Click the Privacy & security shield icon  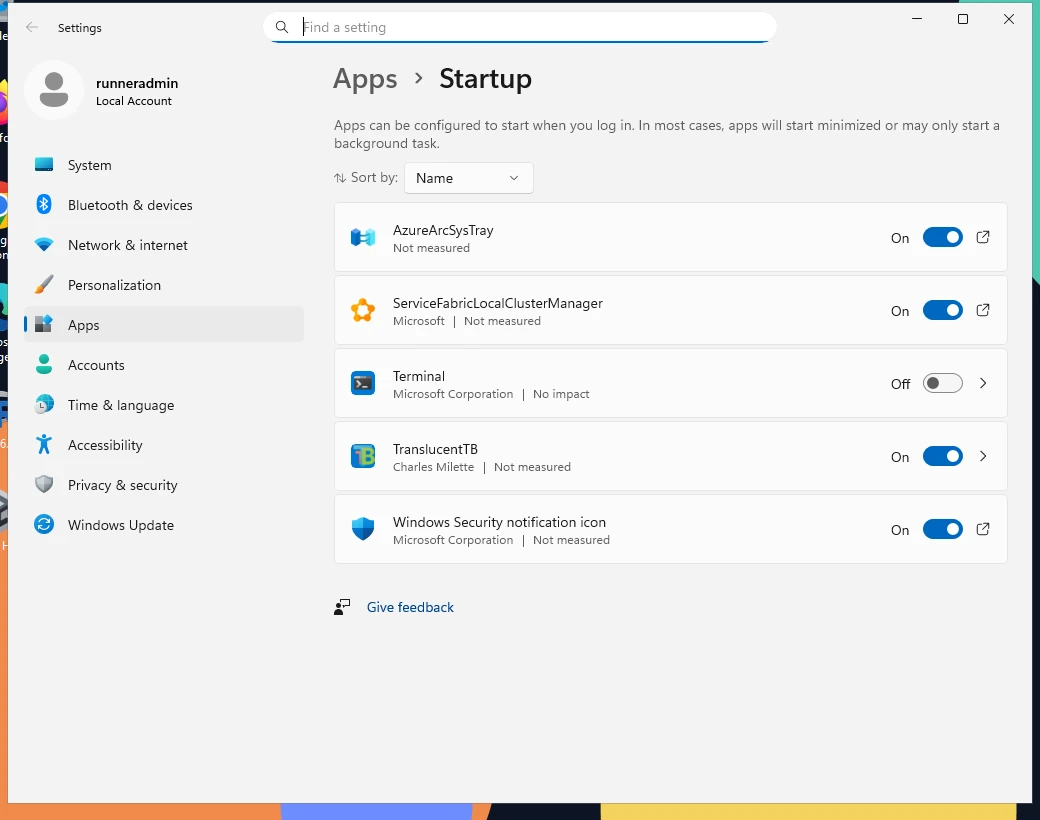(44, 484)
